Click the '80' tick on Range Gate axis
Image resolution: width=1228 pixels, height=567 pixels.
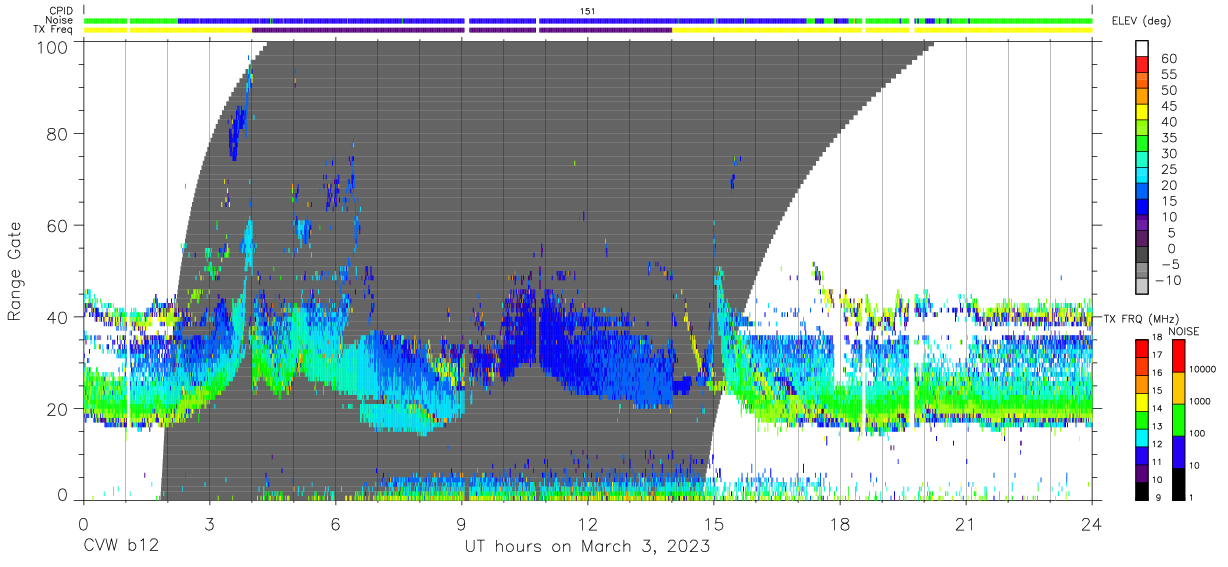59,135
